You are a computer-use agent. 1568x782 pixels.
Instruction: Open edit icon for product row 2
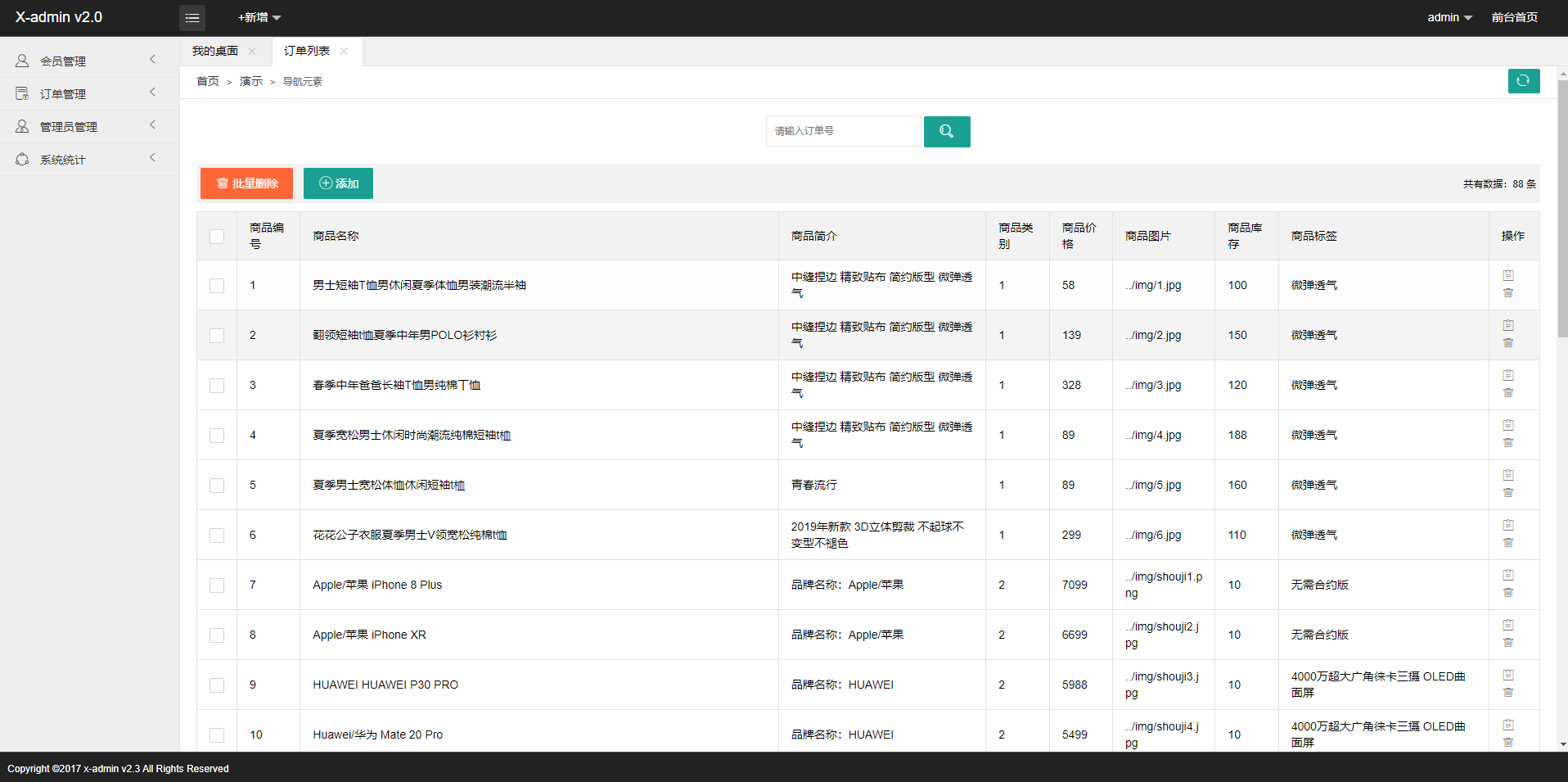(x=1508, y=325)
